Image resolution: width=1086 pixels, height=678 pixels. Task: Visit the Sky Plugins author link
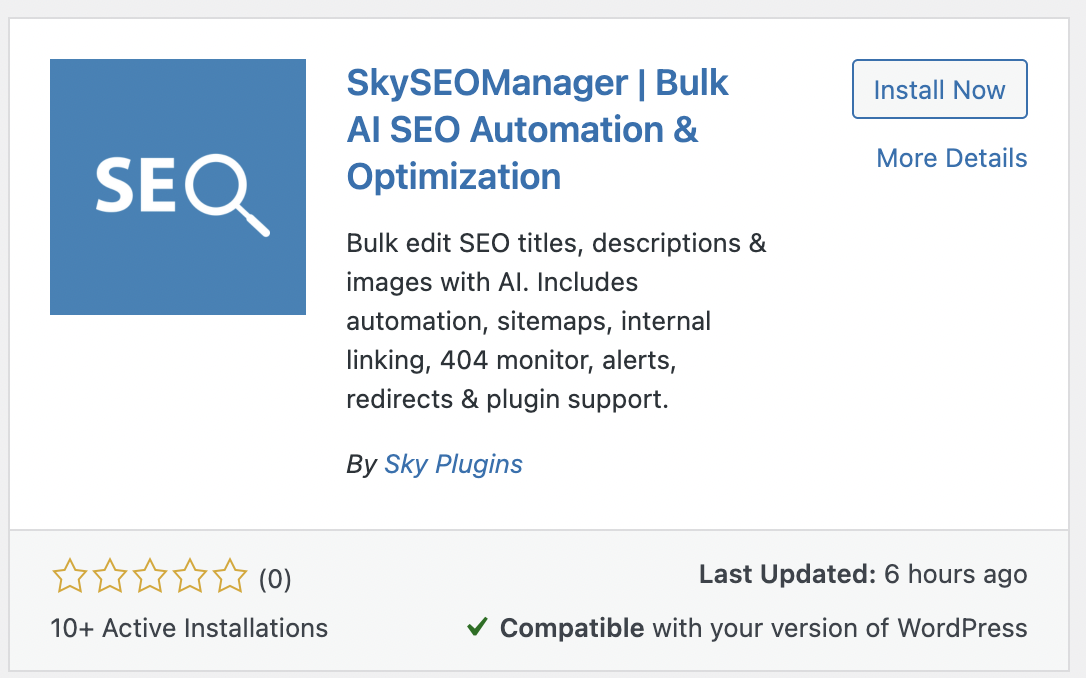point(453,464)
